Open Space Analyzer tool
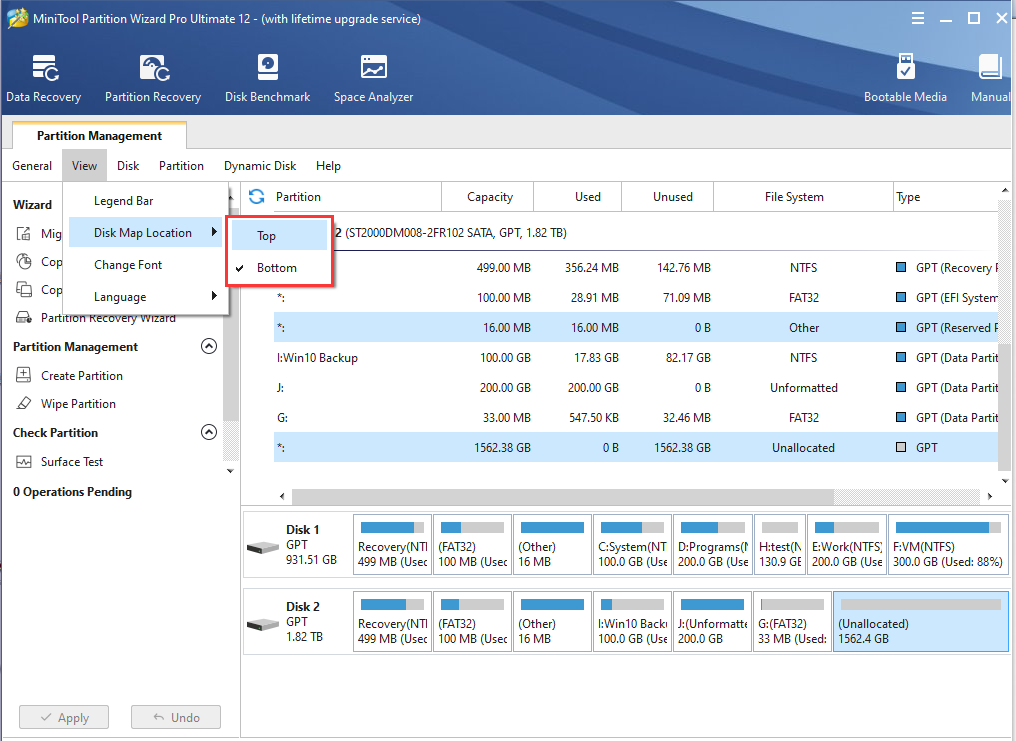 click(x=373, y=78)
